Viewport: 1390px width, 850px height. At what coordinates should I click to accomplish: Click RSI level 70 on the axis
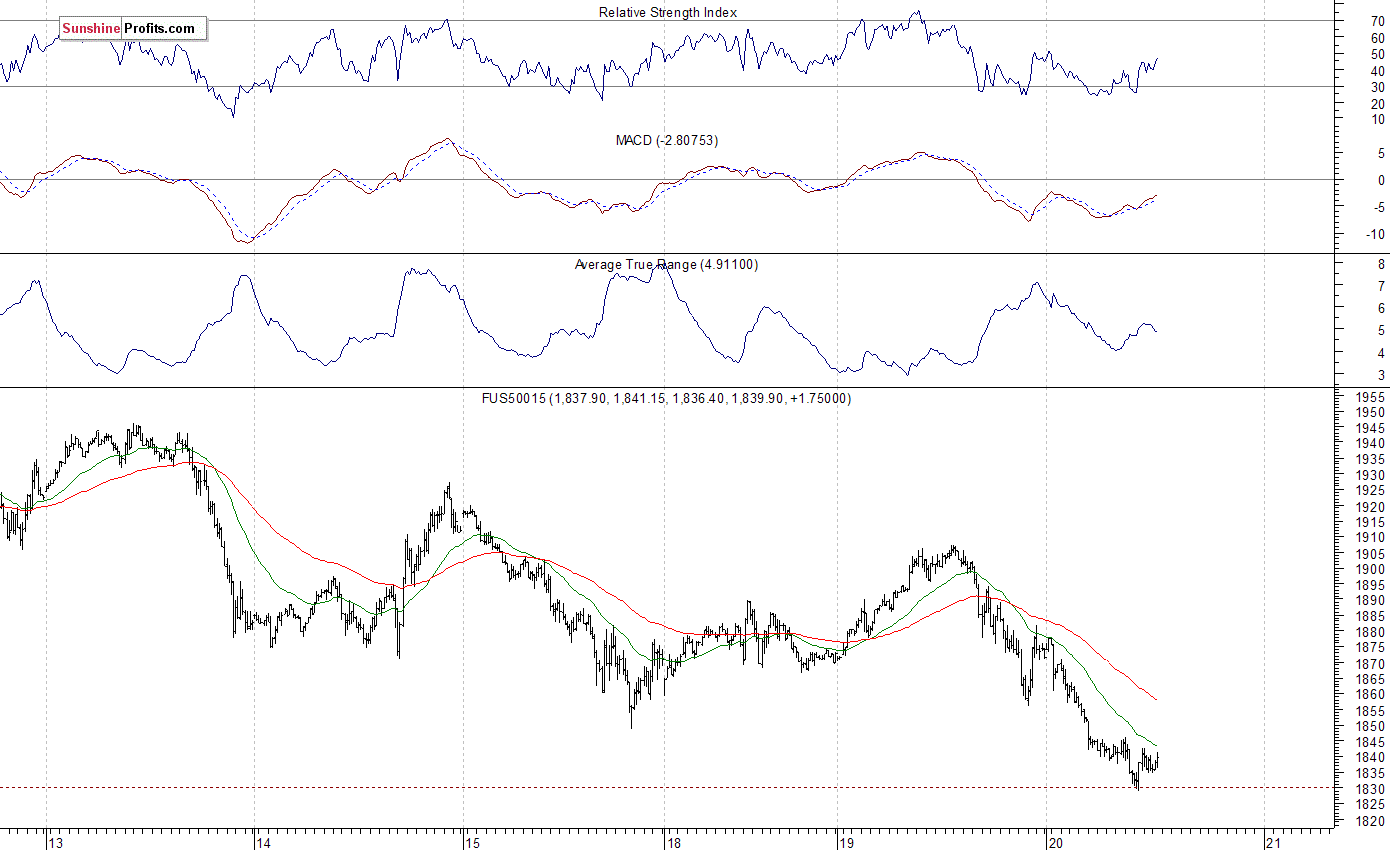(x=1378, y=21)
